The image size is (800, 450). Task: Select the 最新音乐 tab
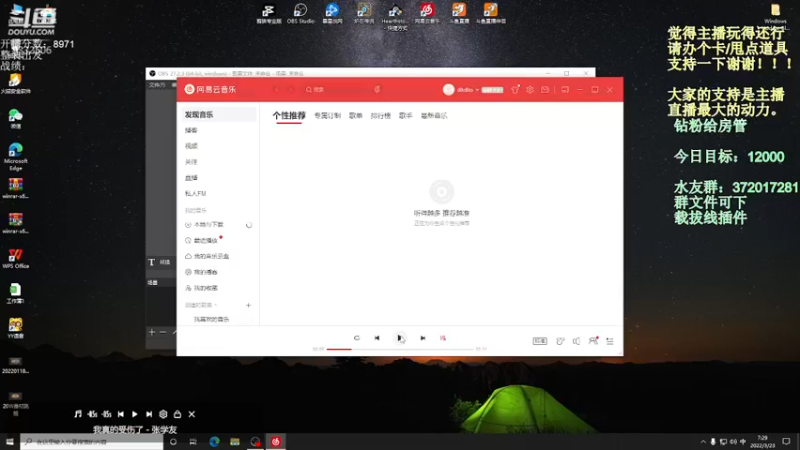click(434, 116)
